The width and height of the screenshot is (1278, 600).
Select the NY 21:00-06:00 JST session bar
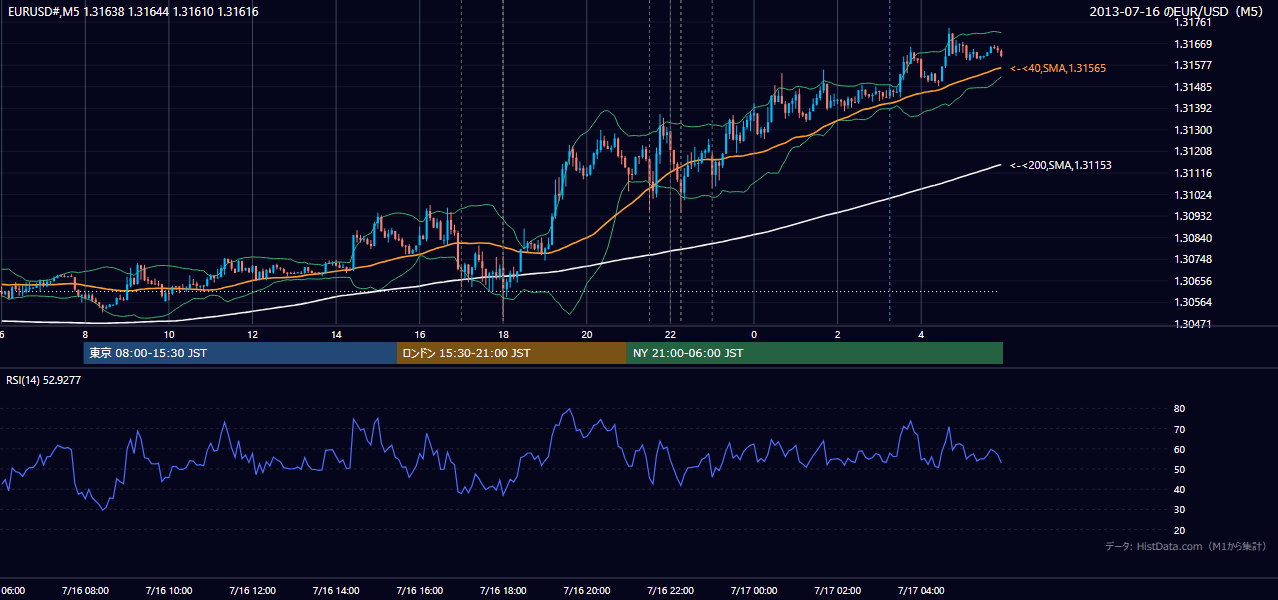point(815,353)
